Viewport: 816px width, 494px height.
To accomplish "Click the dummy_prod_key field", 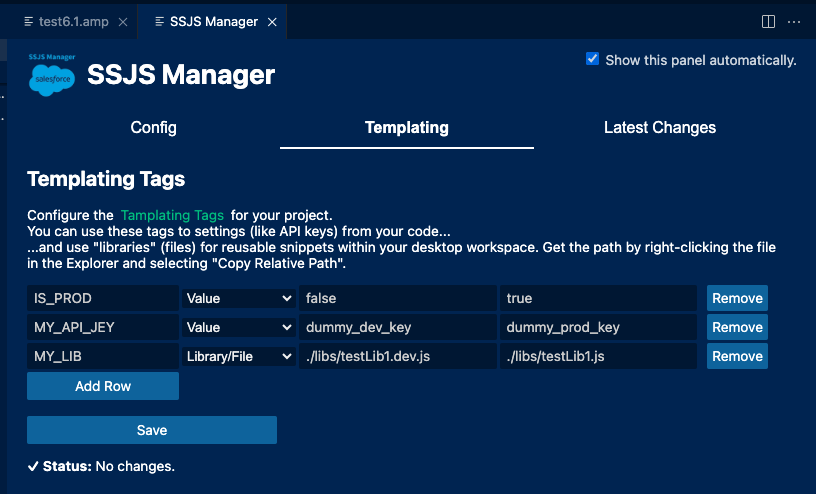I will (598, 327).
